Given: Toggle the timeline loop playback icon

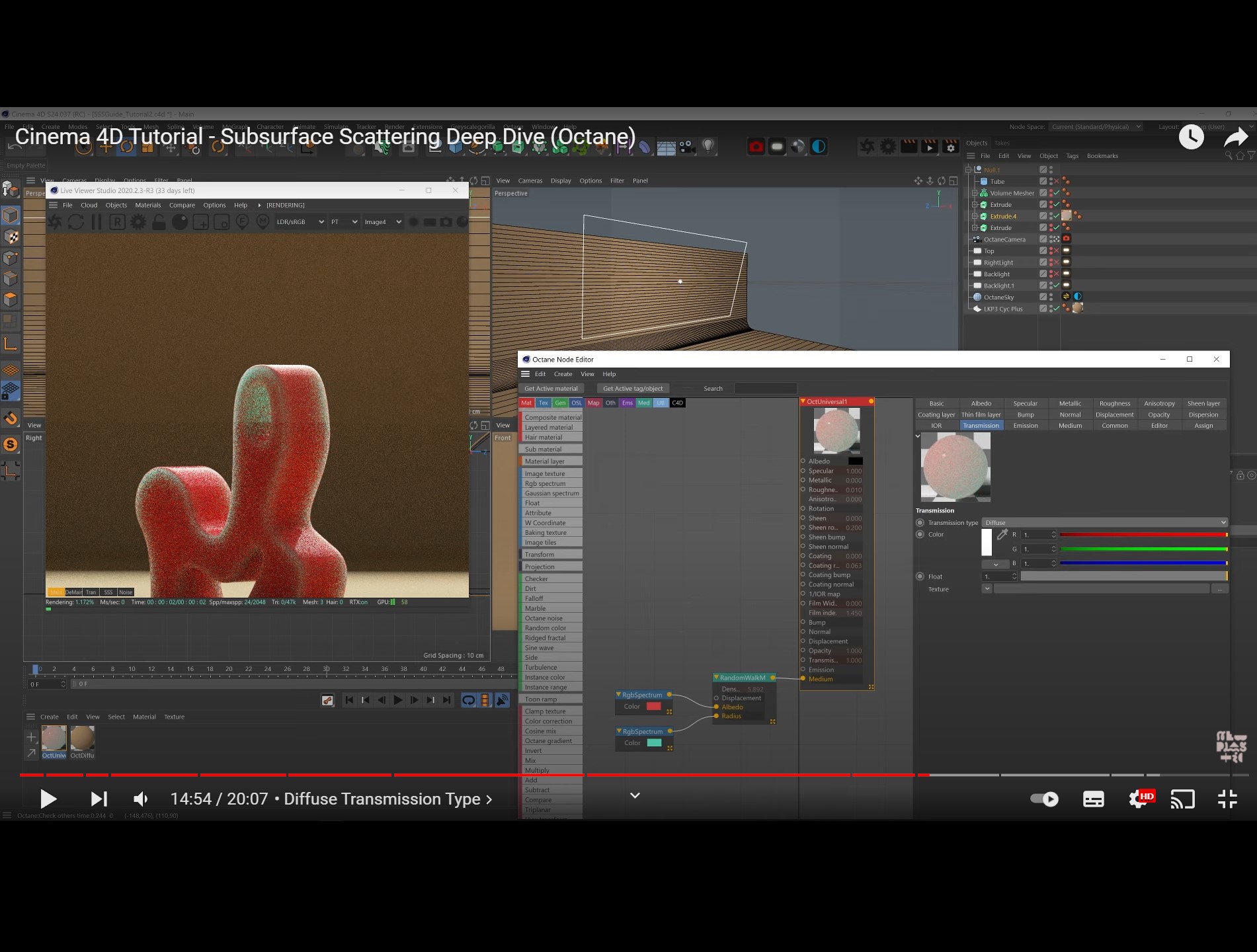Looking at the screenshot, I should 468,700.
